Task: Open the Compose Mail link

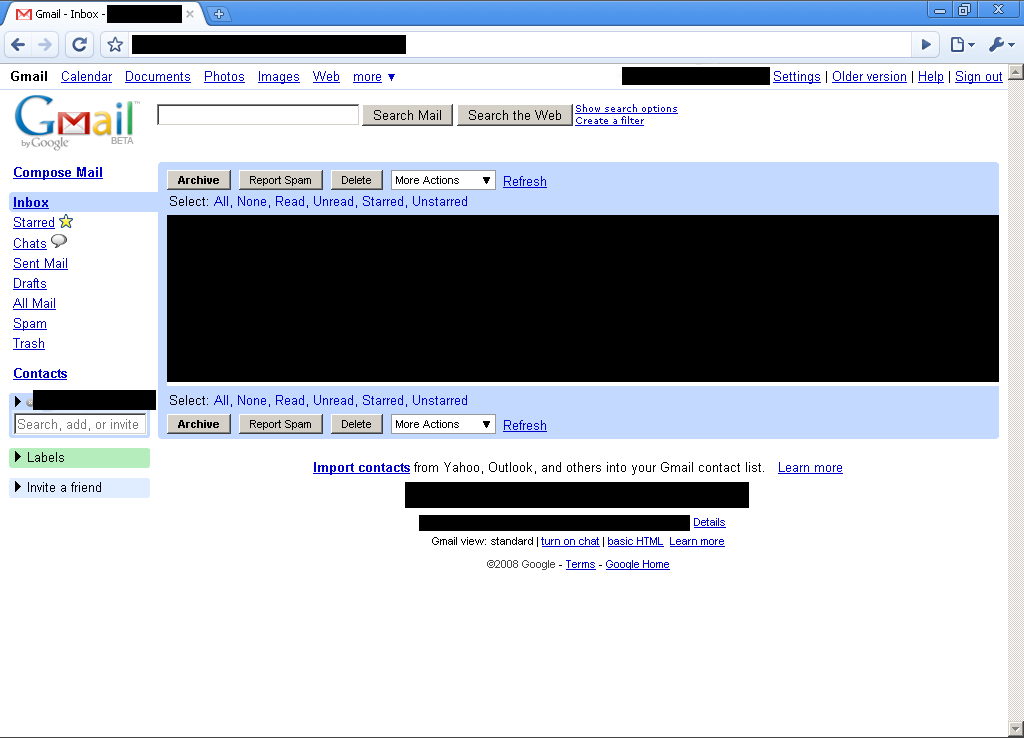Action: pyautogui.click(x=58, y=173)
